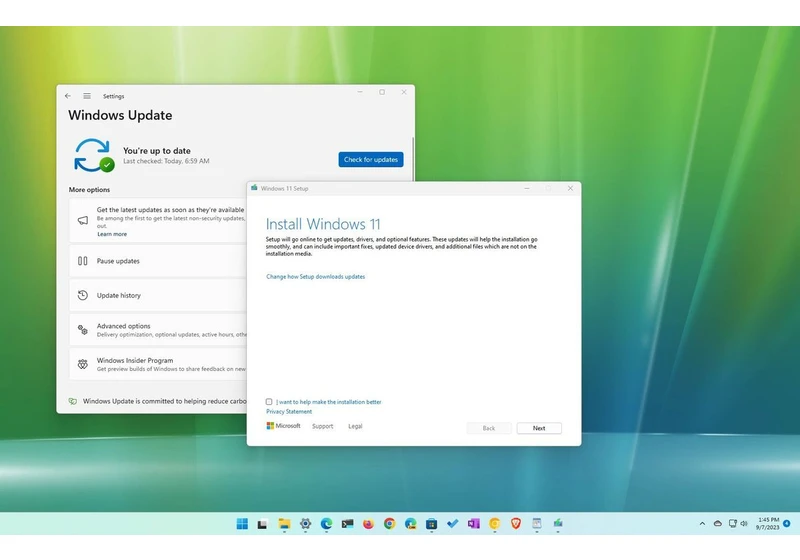The image size is (800, 560).
Task: Click the Windows Update sync status icon
Action: [94, 155]
